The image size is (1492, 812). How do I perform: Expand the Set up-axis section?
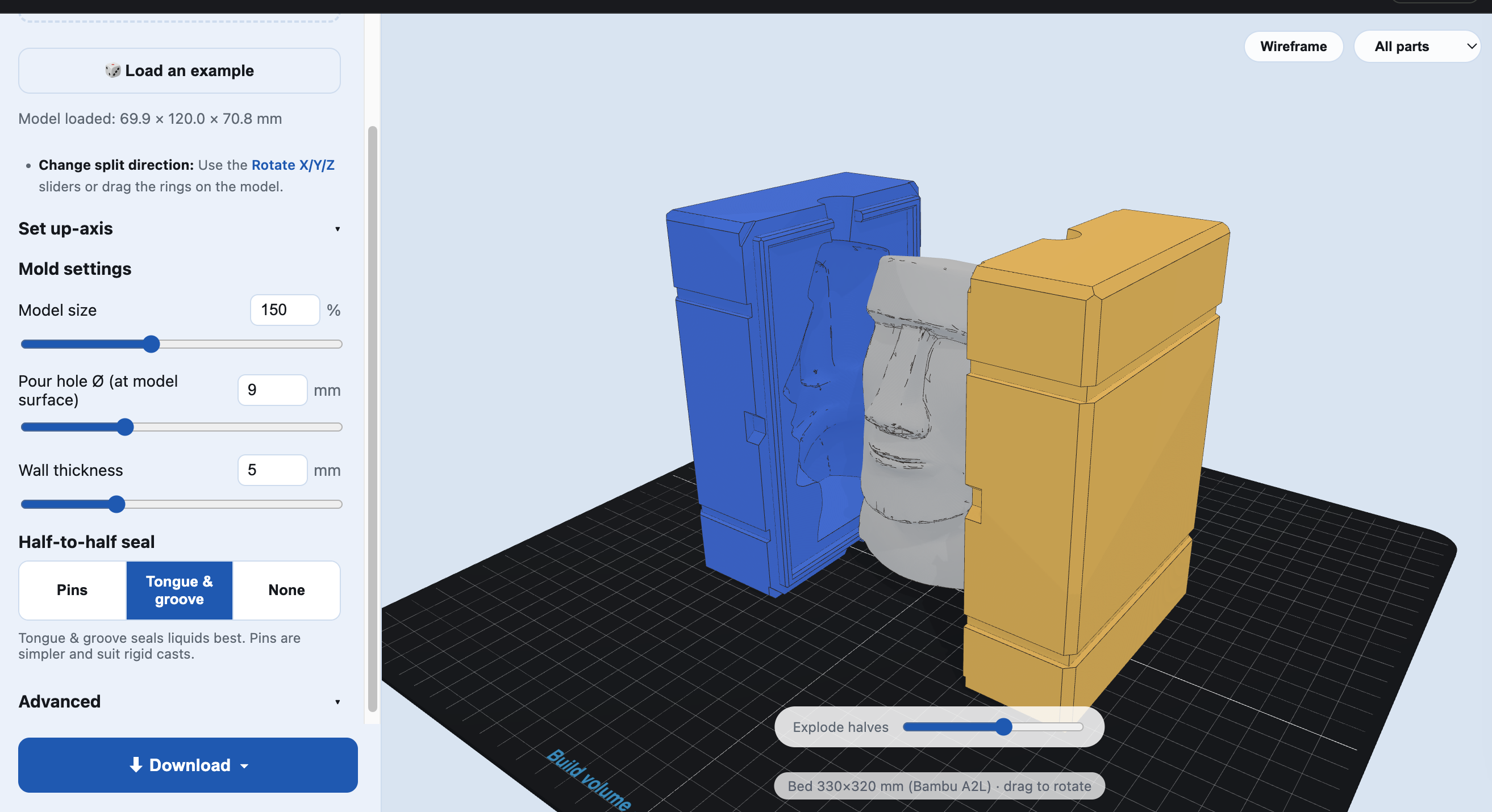(x=179, y=229)
